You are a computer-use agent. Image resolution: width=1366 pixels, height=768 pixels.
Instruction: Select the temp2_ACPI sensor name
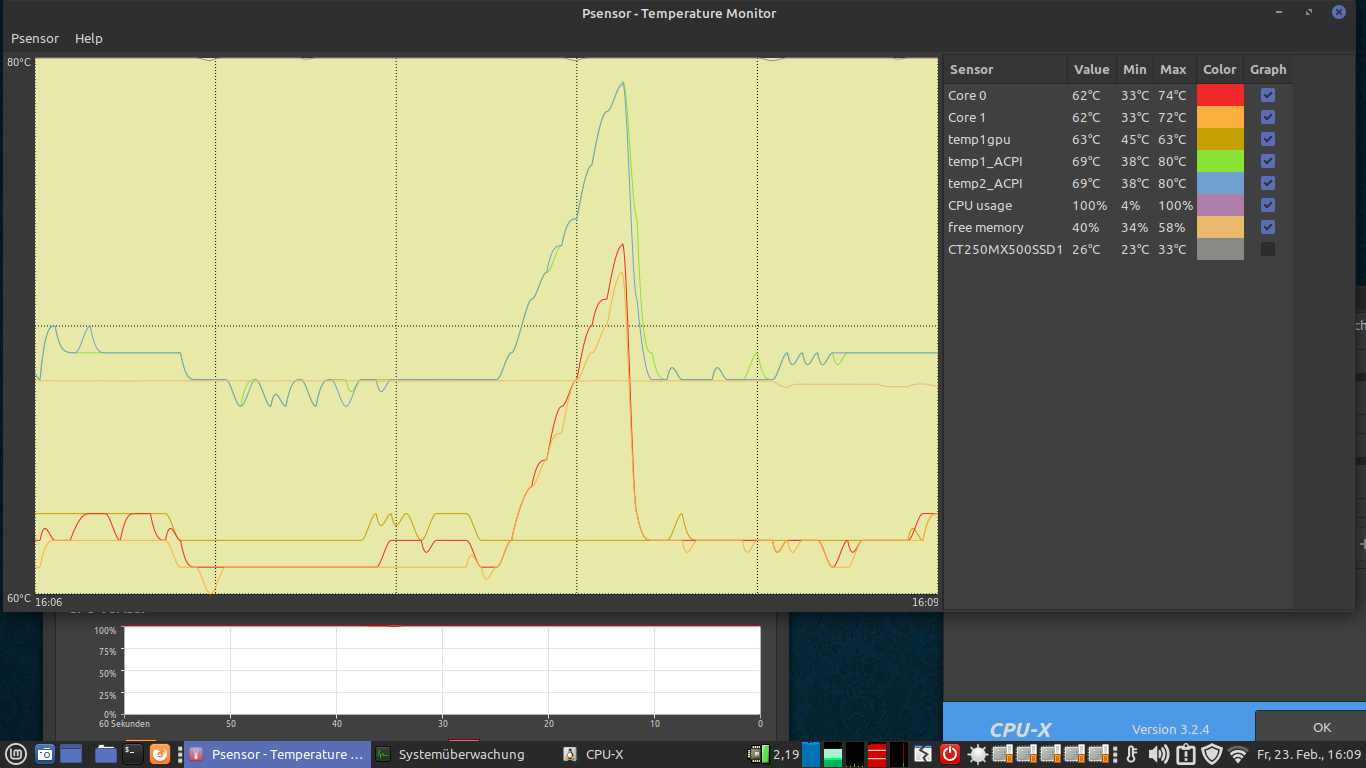pyautogui.click(x=985, y=183)
